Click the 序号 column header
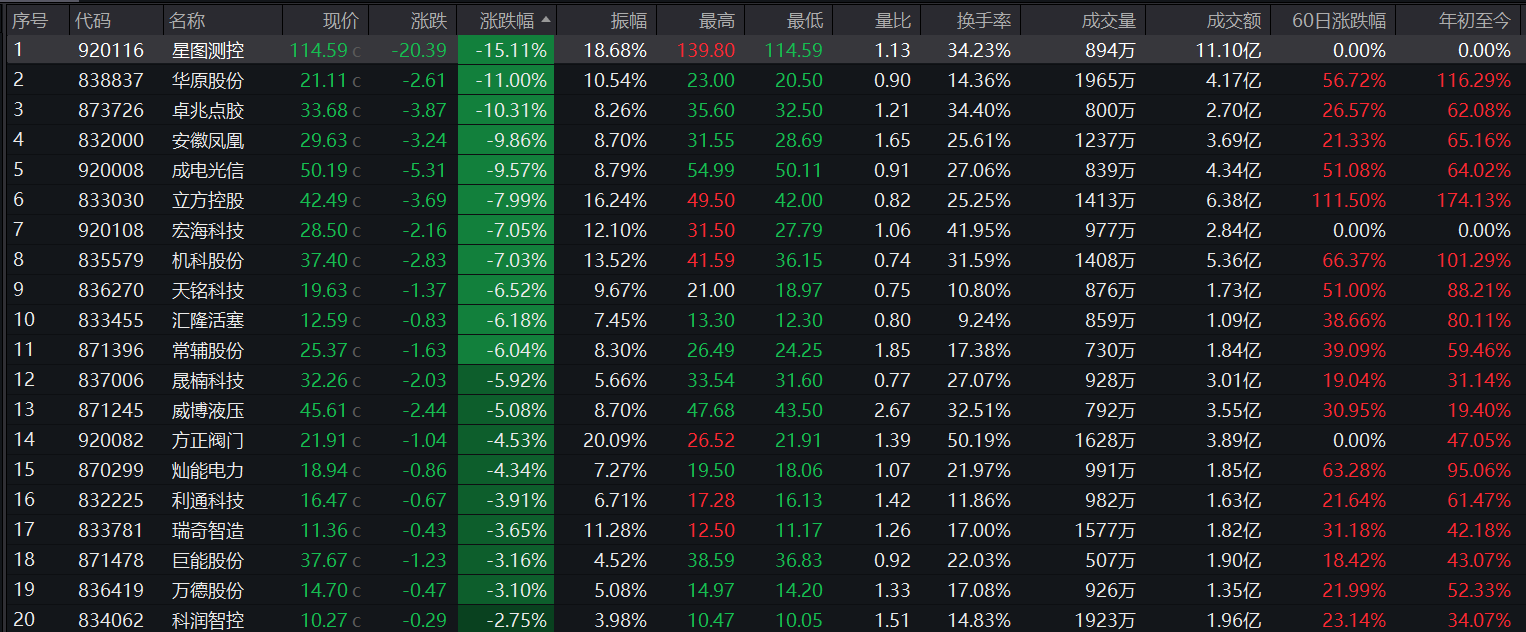The image size is (1526, 632). pos(30,20)
